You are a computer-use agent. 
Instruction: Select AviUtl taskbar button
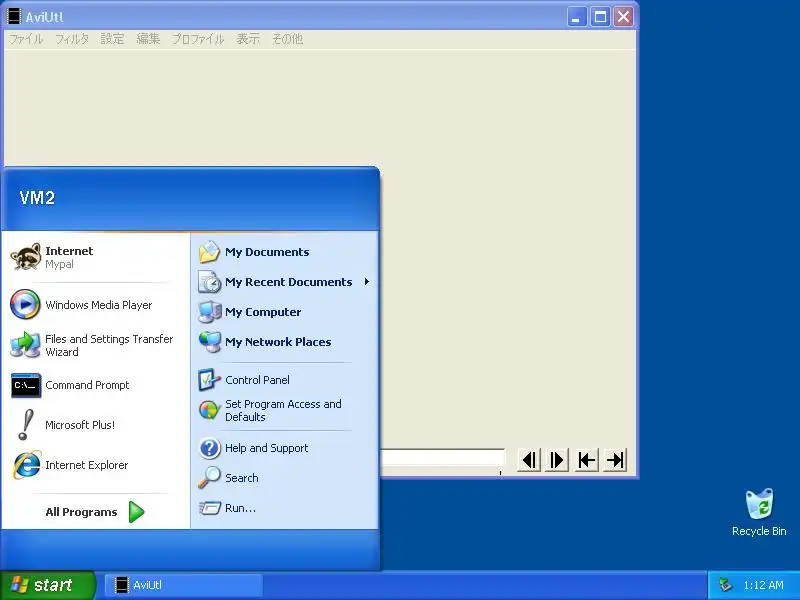pos(184,585)
